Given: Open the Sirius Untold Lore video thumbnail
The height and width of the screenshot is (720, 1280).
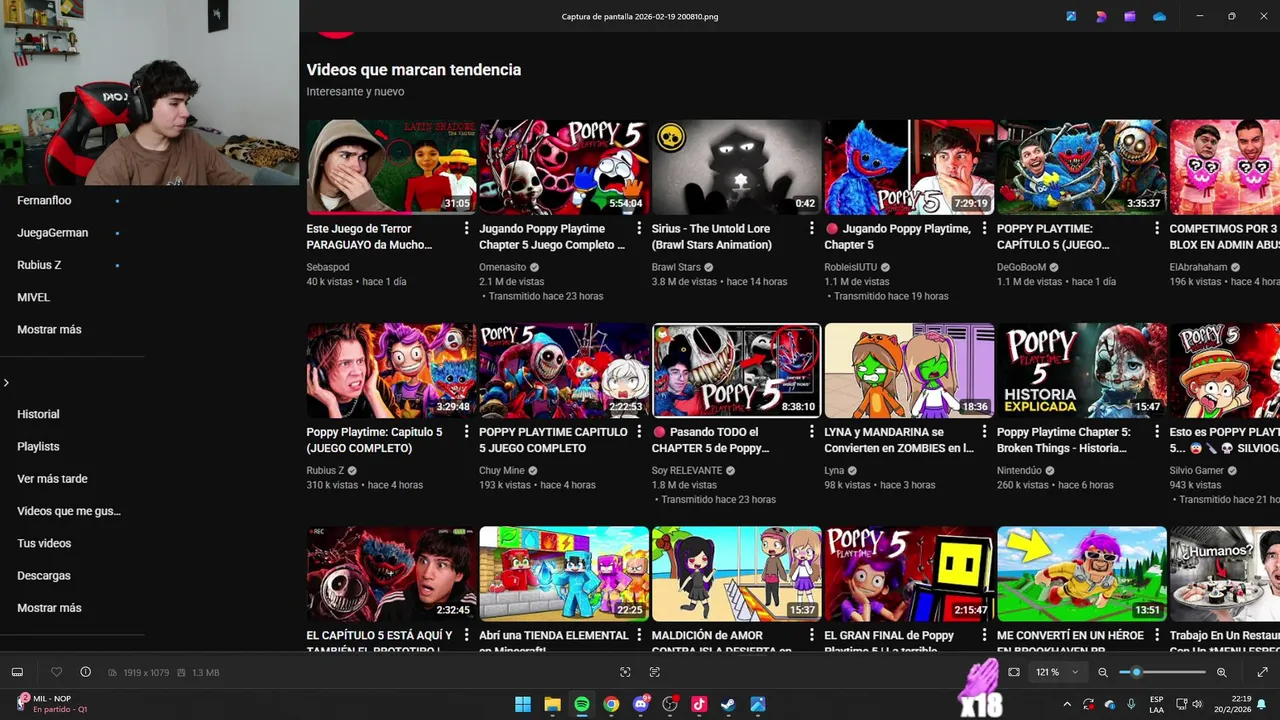Looking at the screenshot, I should click(x=736, y=167).
